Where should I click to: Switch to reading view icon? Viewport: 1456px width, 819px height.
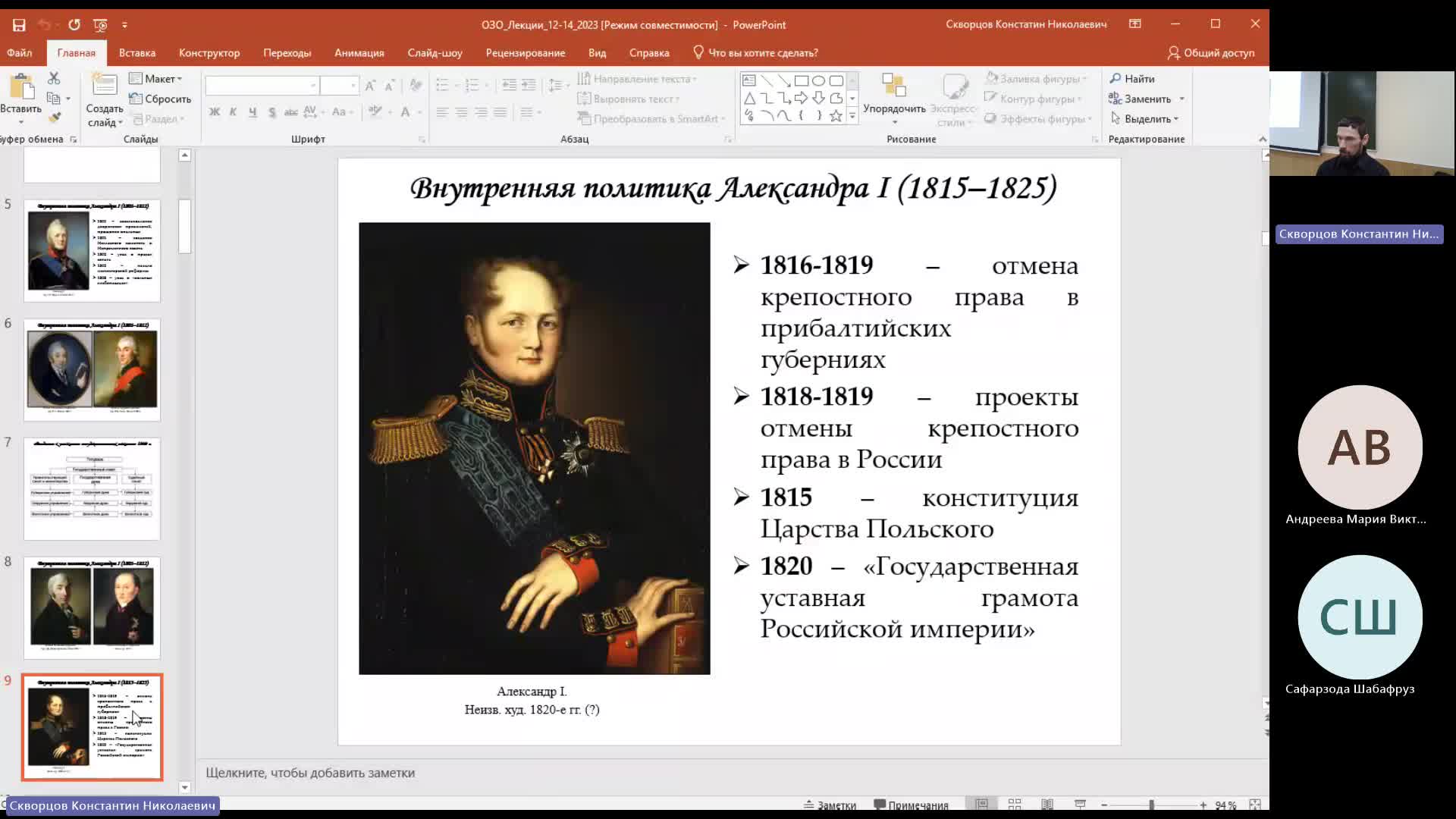pos(1047,805)
